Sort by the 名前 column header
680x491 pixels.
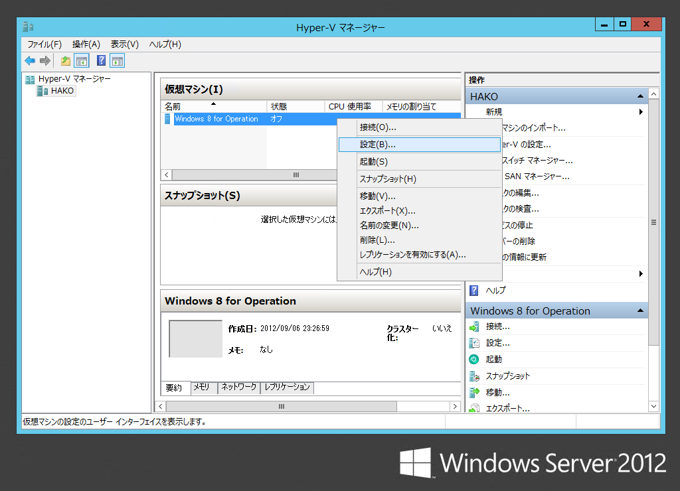click(214, 106)
